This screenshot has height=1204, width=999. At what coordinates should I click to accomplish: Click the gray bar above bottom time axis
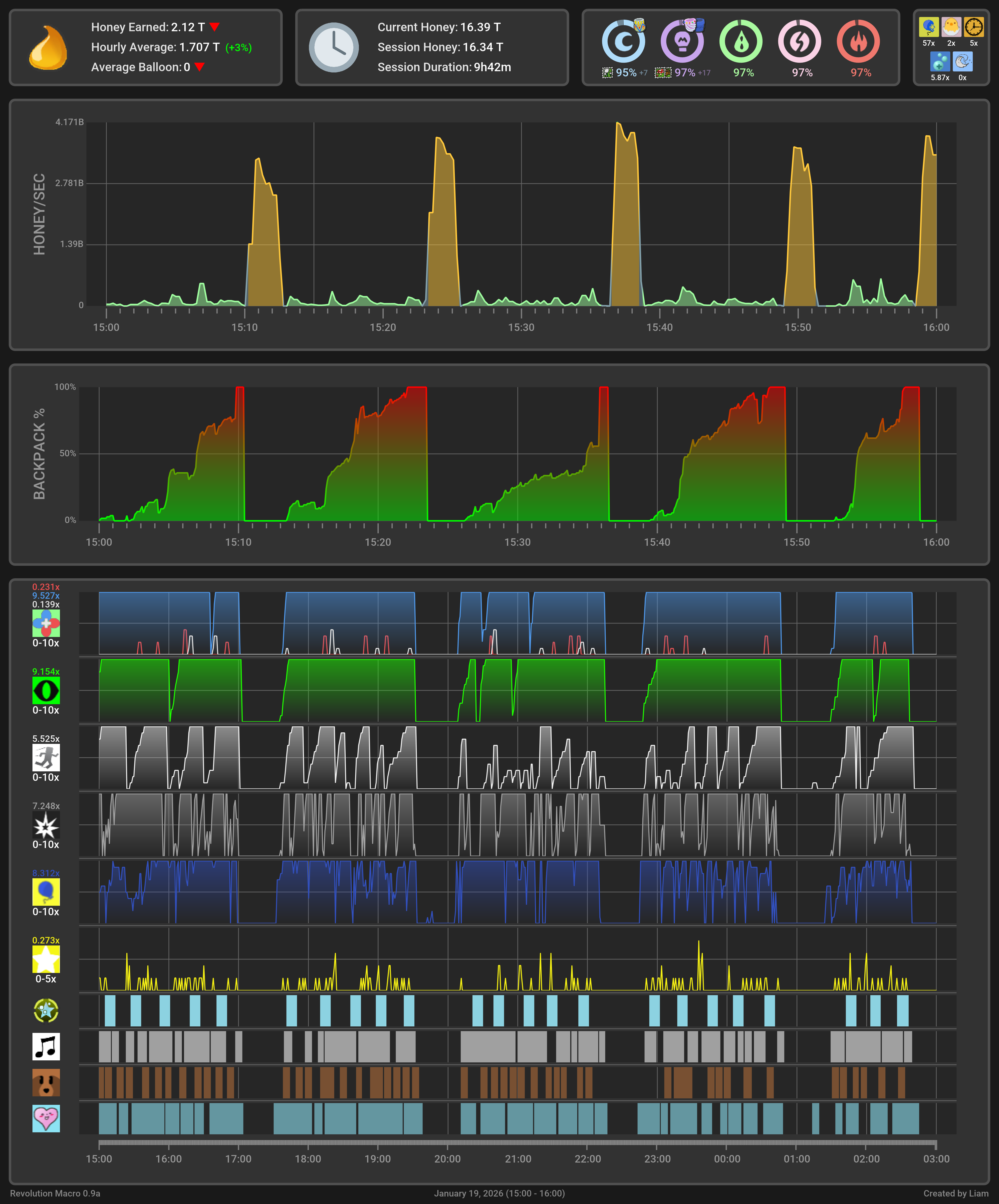pos(517,1142)
